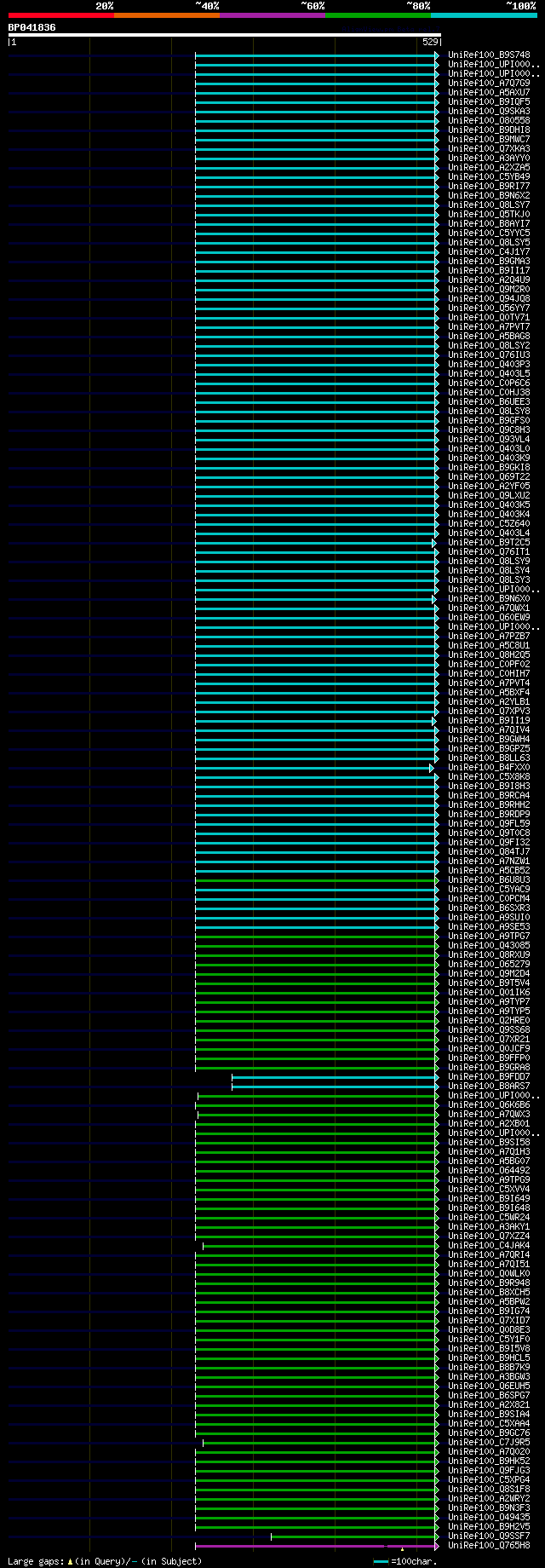
Task: Click the green ~80% identity color segment
Action: pyautogui.click(x=378, y=15)
